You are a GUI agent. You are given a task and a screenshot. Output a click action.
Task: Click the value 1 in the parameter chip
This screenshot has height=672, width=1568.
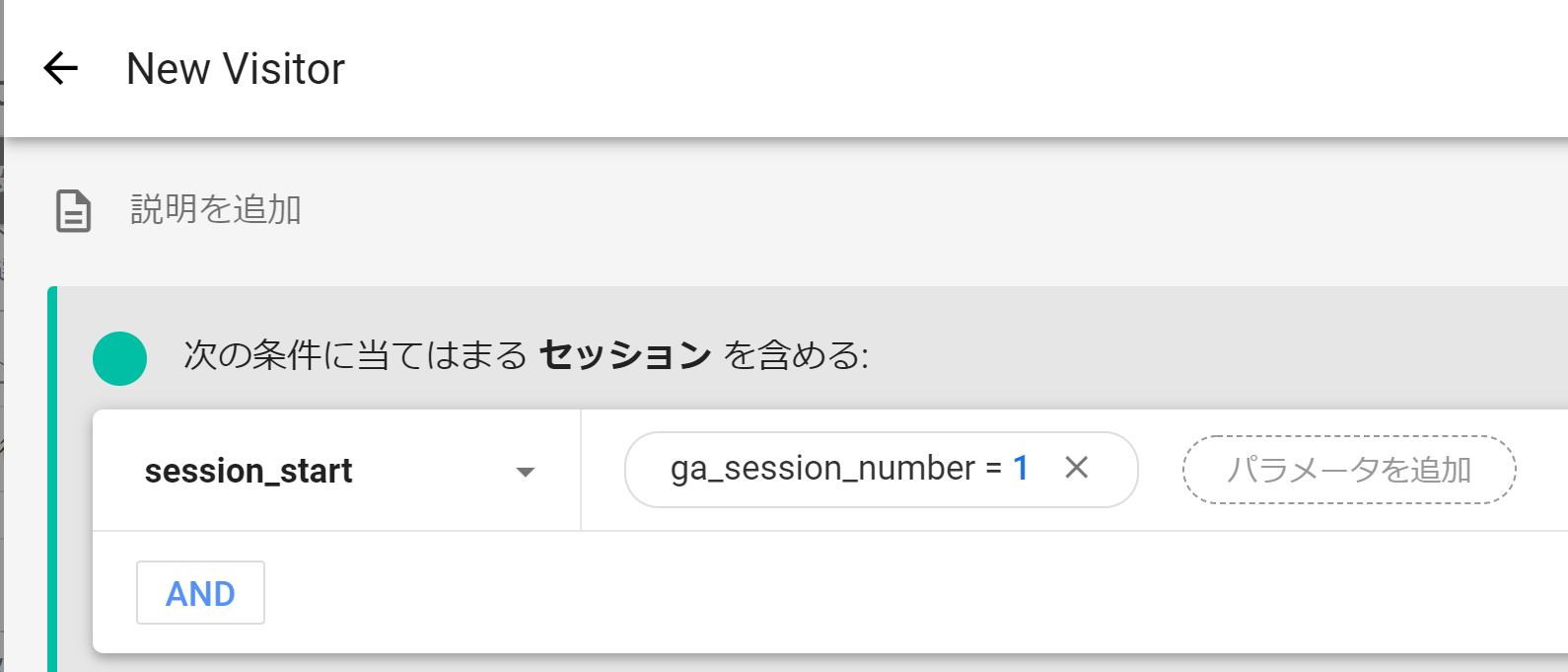1023,469
